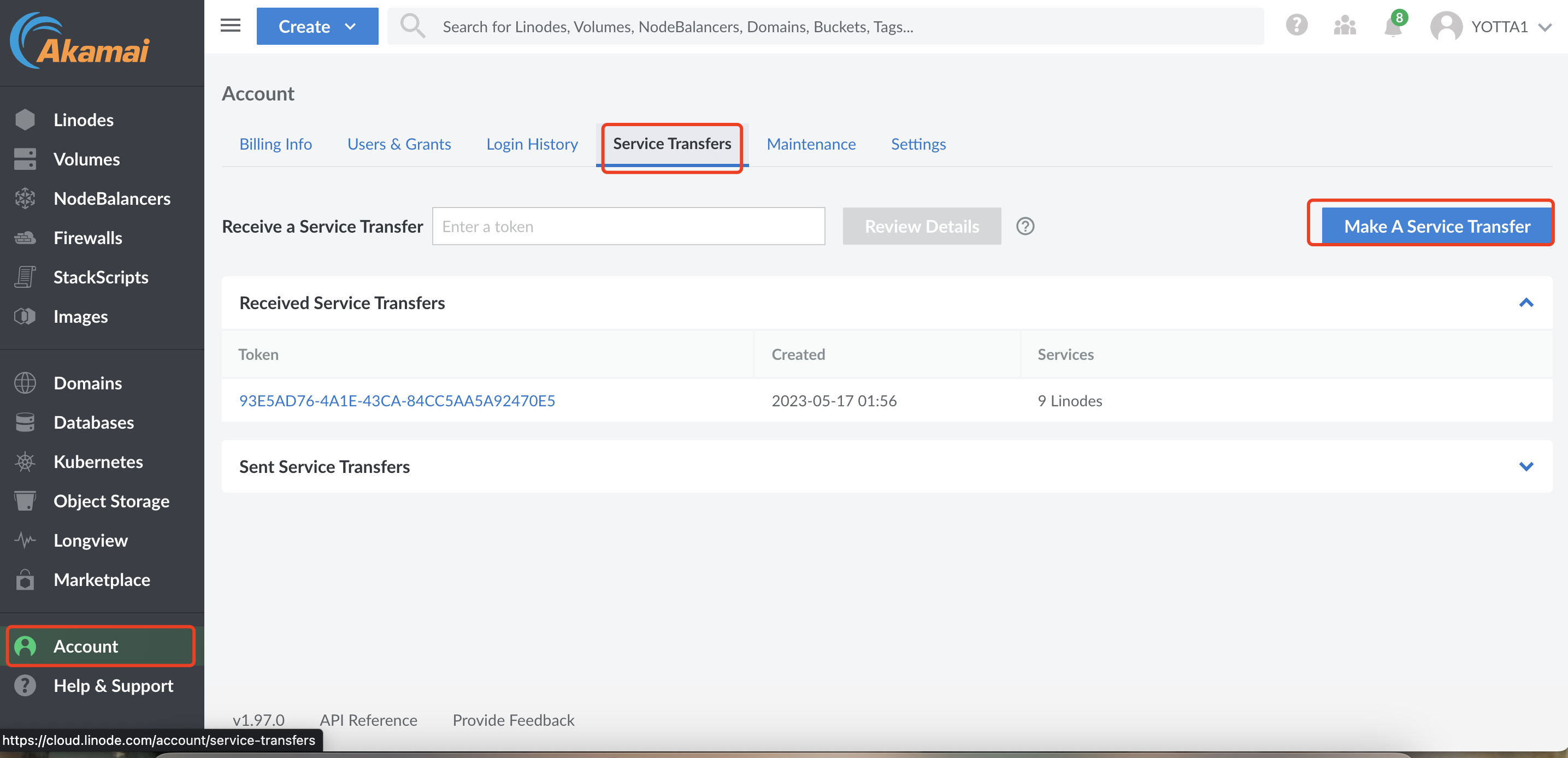Click the Domains globe icon
1568x758 pixels.
point(25,383)
